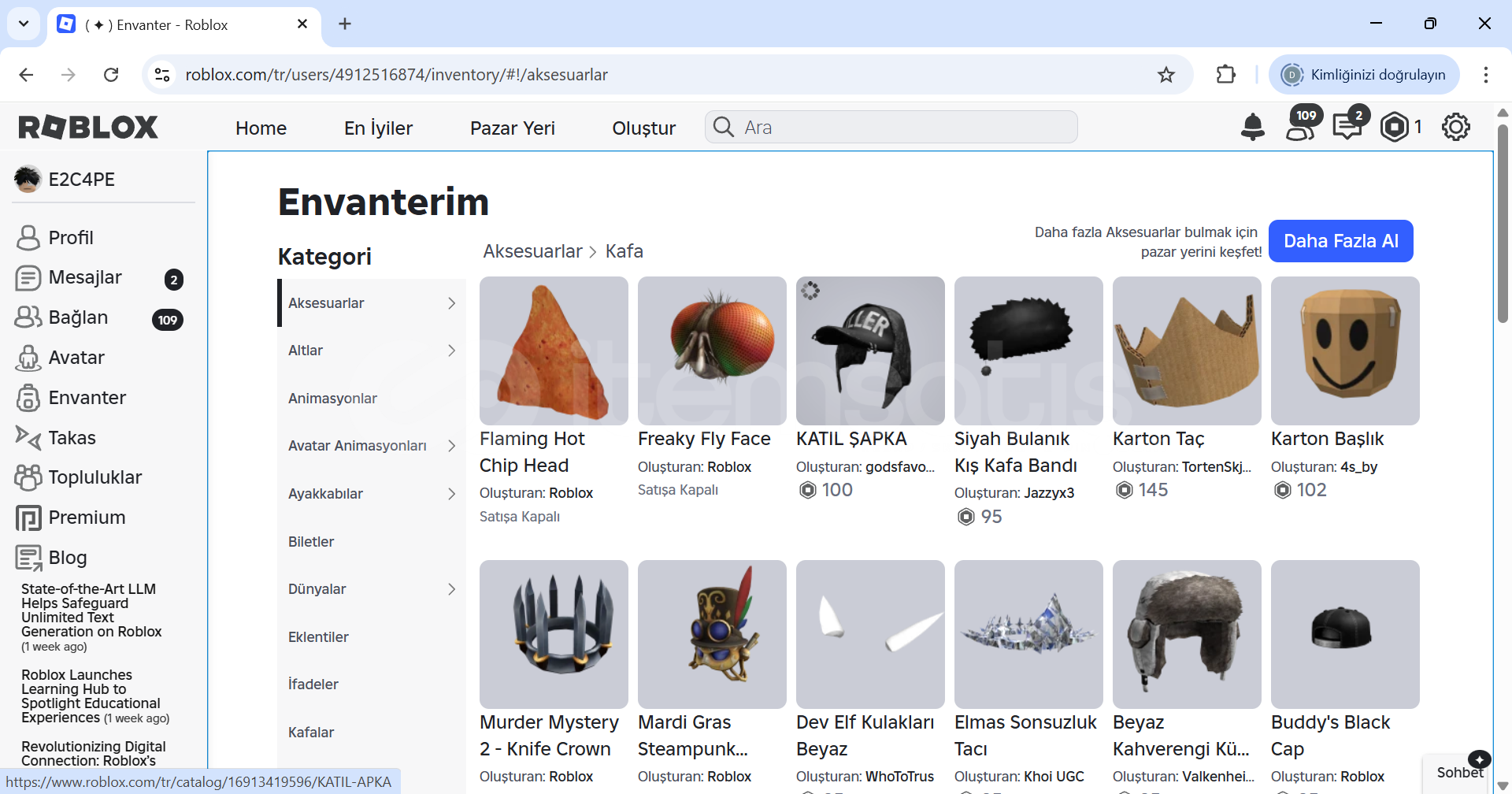Open creator link 4s_by
Screen dimensions: 1512x794
pyautogui.click(x=1358, y=467)
